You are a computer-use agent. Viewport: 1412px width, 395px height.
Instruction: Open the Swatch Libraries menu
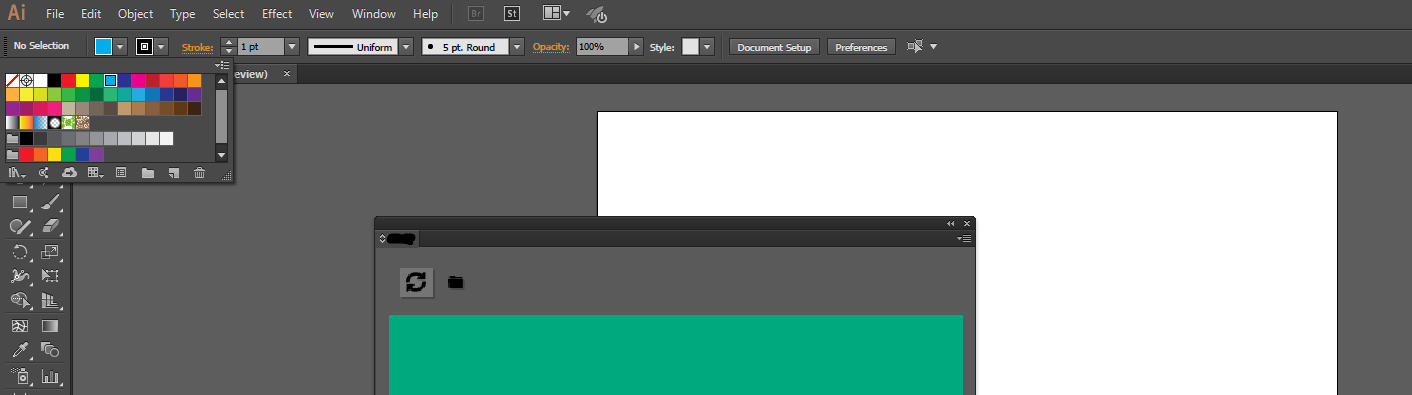[x=17, y=173]
